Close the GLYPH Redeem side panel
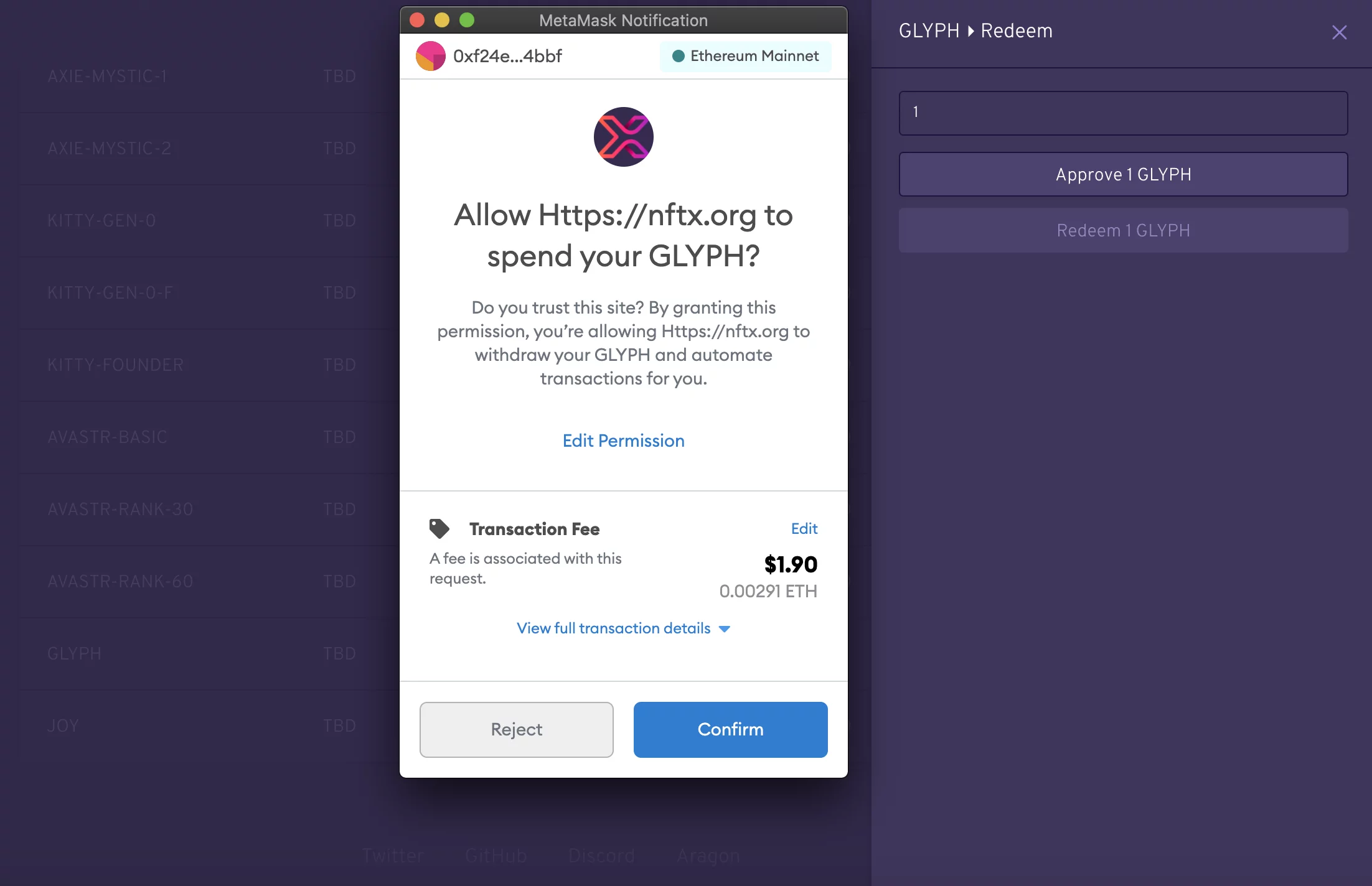 pos(1339,32)
